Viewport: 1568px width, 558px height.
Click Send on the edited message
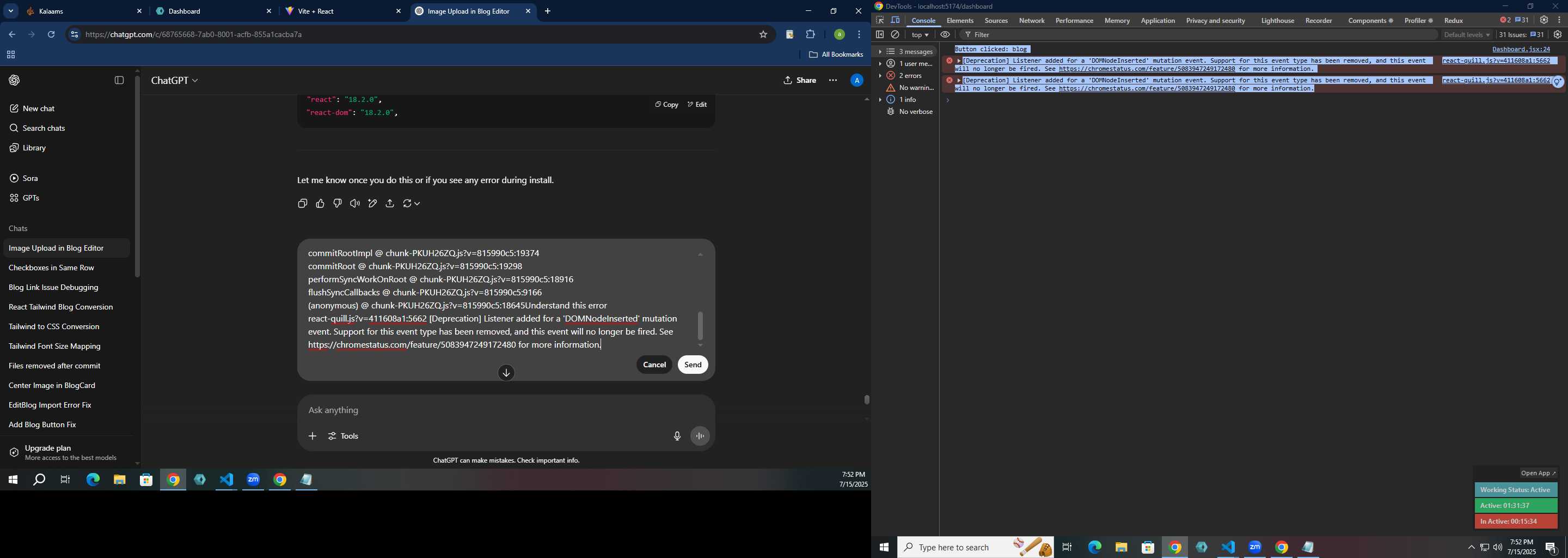click(x=693, y=365)
